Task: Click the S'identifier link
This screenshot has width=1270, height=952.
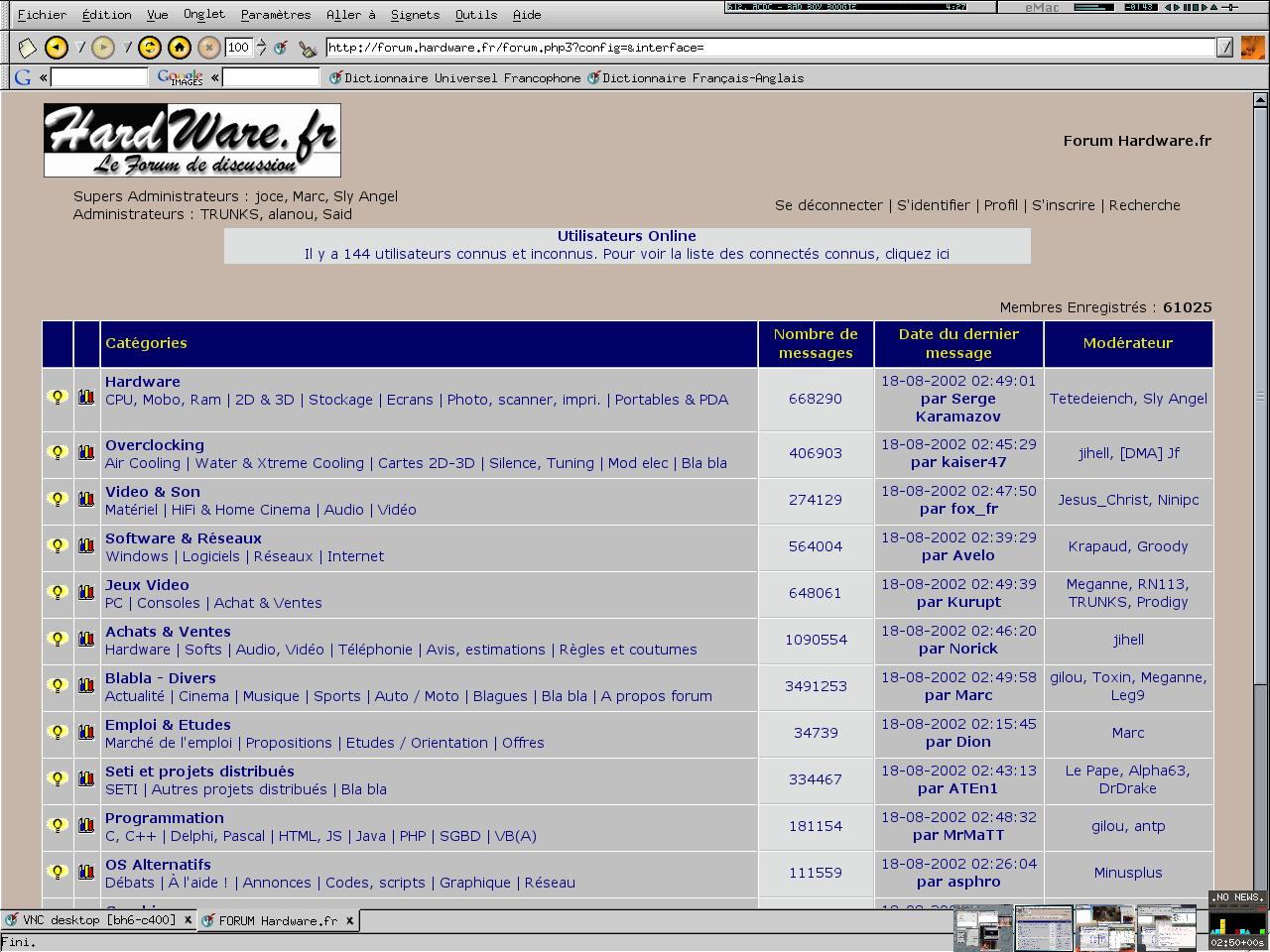Action: (934, 205)
